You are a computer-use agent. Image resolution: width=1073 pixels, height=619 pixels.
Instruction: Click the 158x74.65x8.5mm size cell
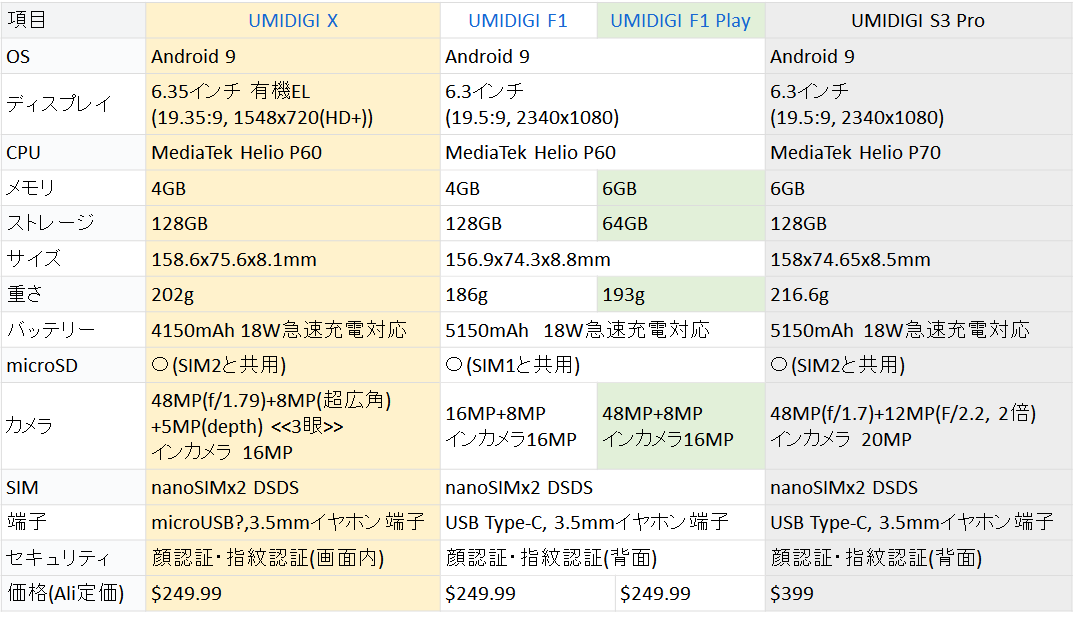click(x=918, y=259)
